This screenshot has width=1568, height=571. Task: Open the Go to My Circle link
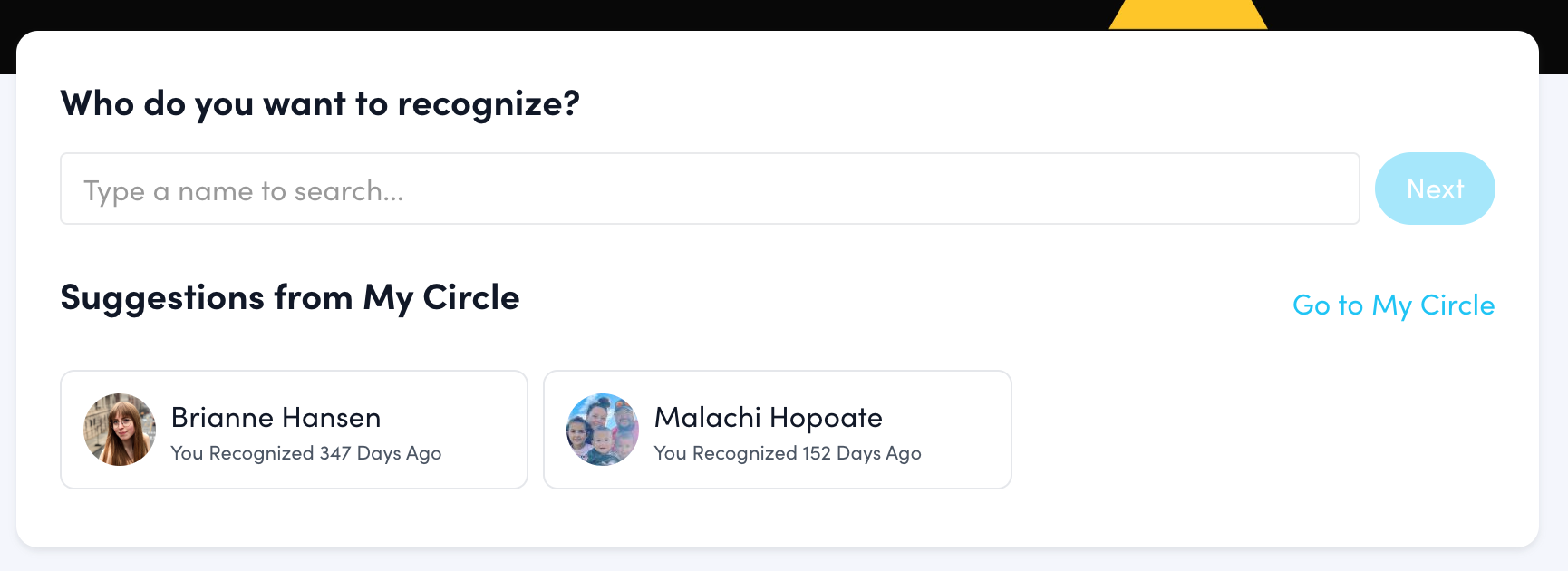click(1393, 305)
